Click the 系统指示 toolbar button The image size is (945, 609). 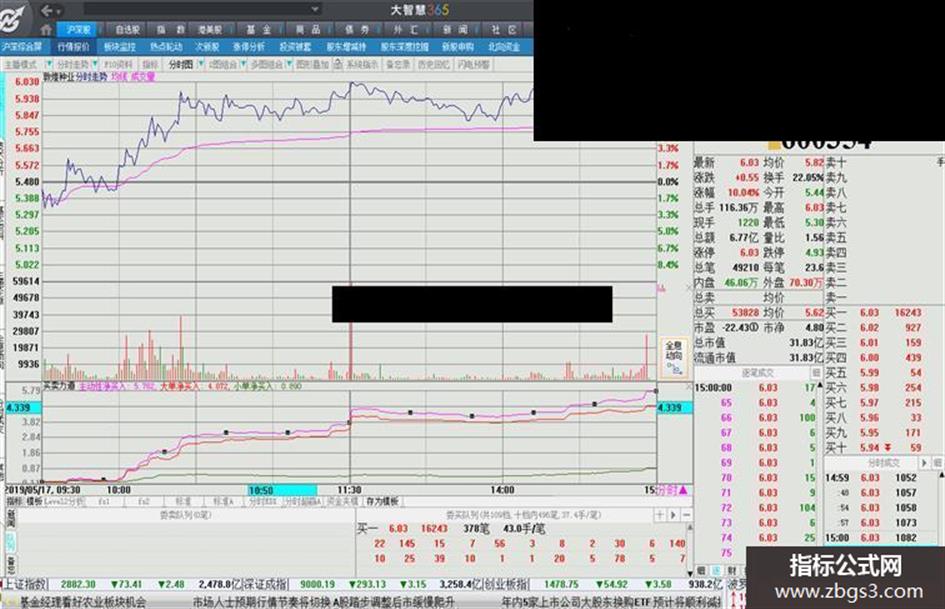pos(362,64)
